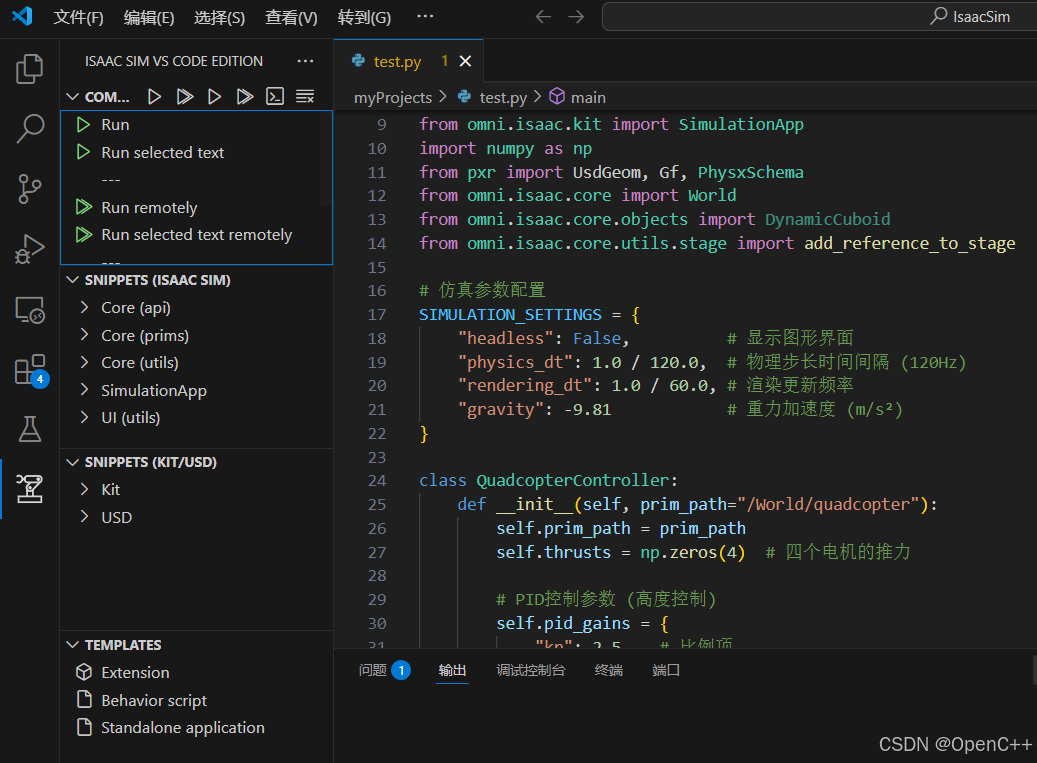The height and width of the screenshot is (763, 1037).
Task: Open the overflow menu ellipsis in menu bar
Action: pyautogui.click(x=425, y=16)
